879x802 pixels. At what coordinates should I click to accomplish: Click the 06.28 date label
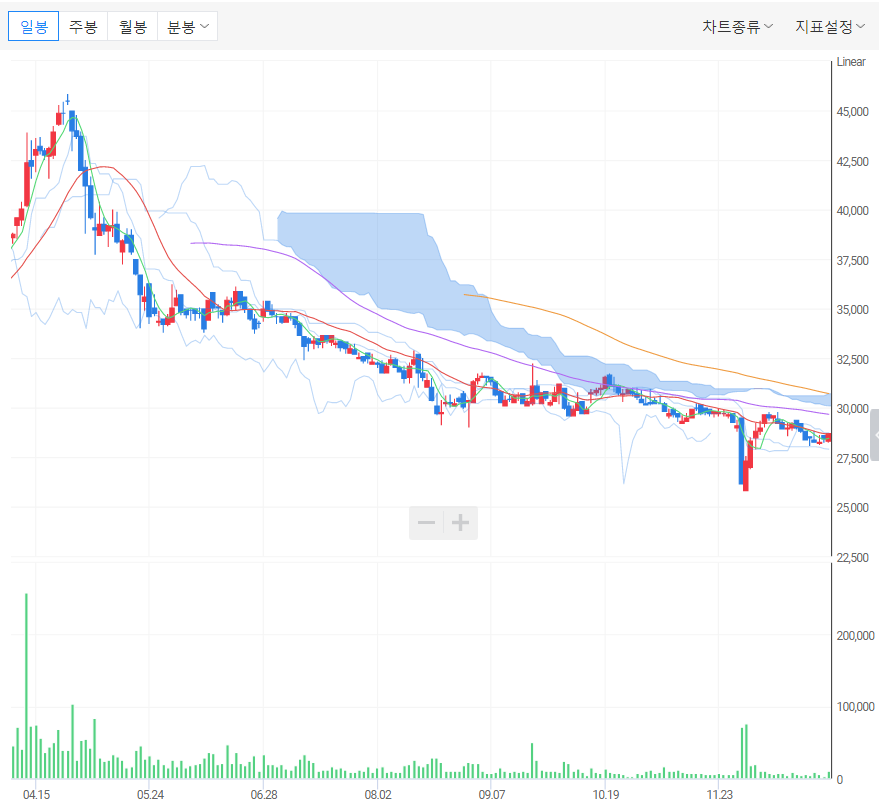(x=264, y=794)
